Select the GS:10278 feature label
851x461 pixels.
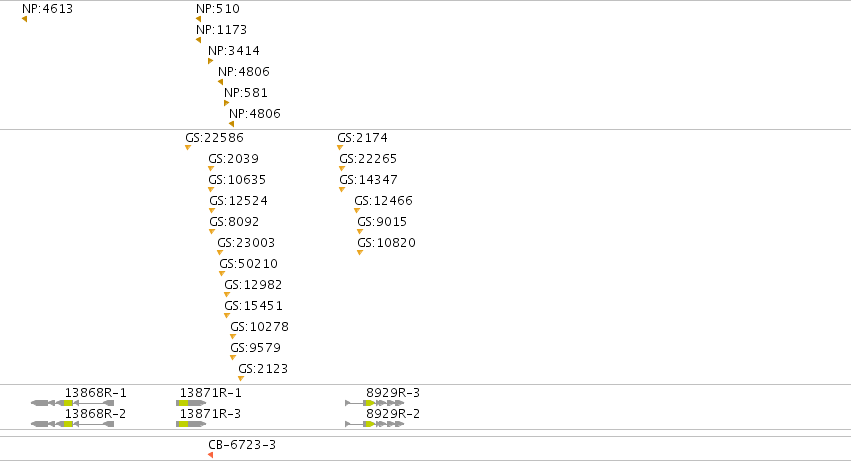[x=259, y=327]
